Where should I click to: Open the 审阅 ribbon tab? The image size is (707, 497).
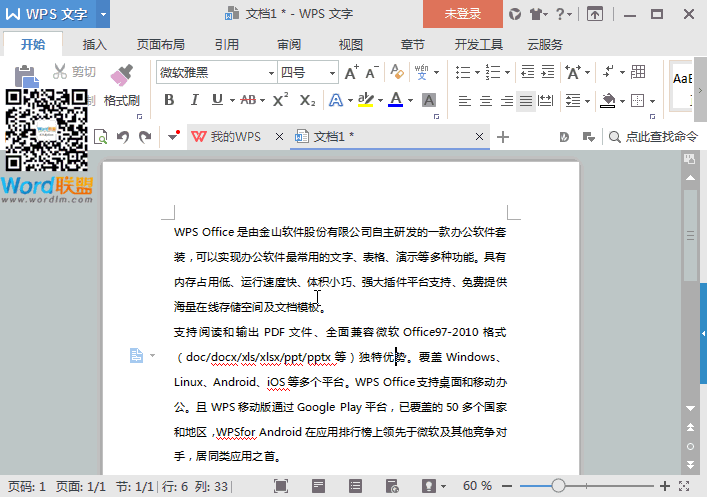point(289,45)
